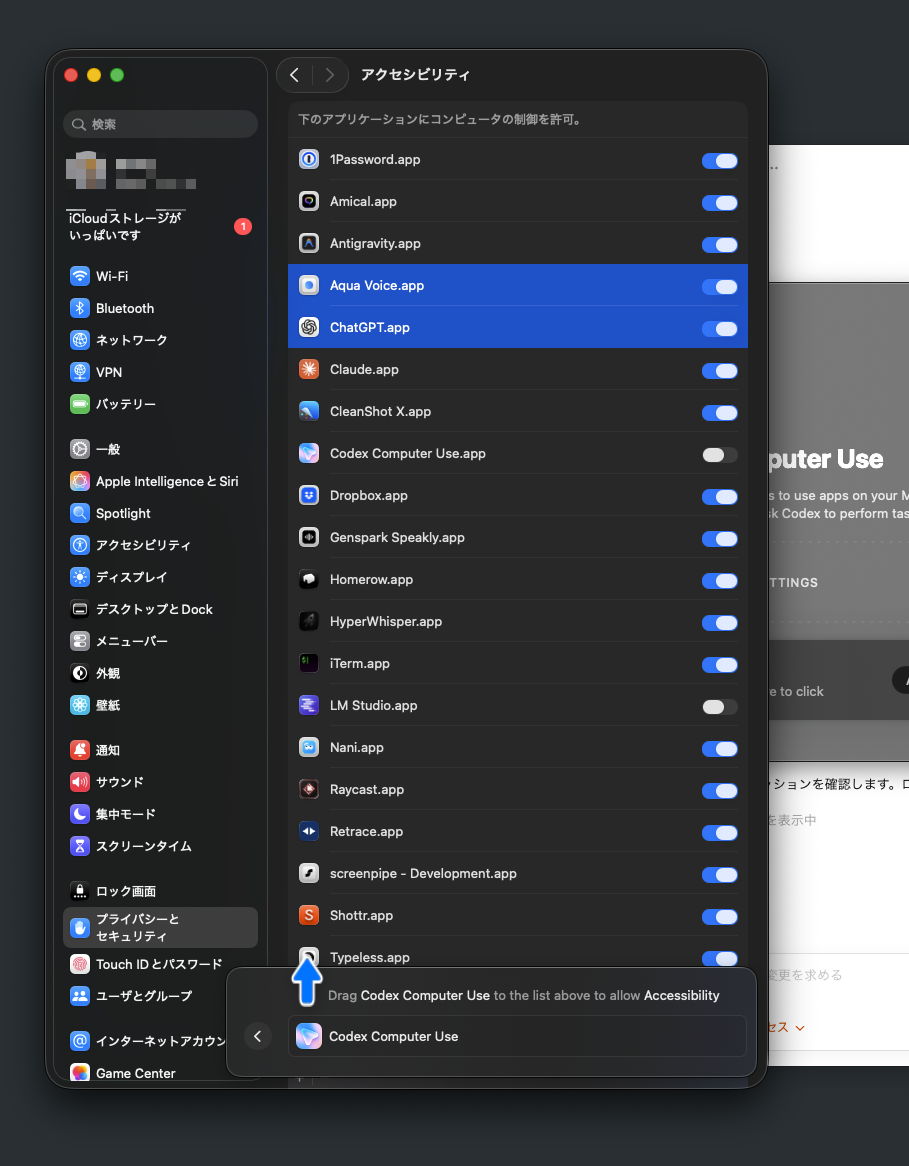Click the 検索 search field

coord(160,124)
